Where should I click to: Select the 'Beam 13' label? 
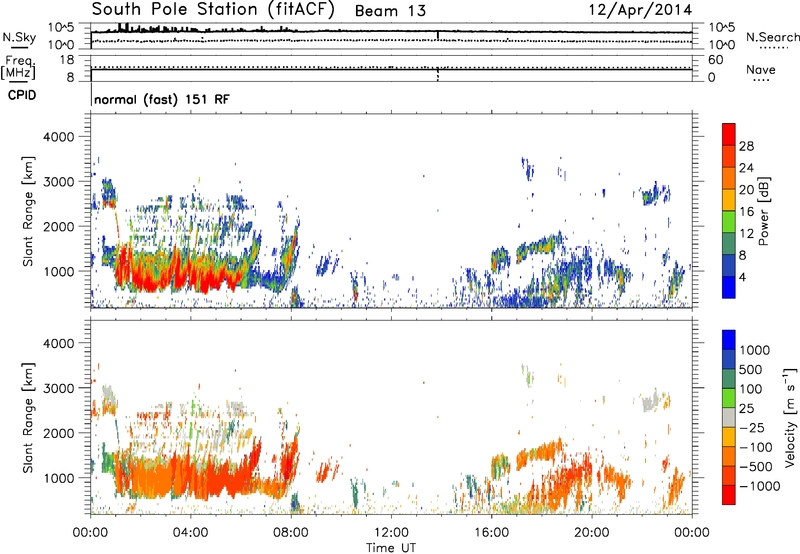point(390,11)
